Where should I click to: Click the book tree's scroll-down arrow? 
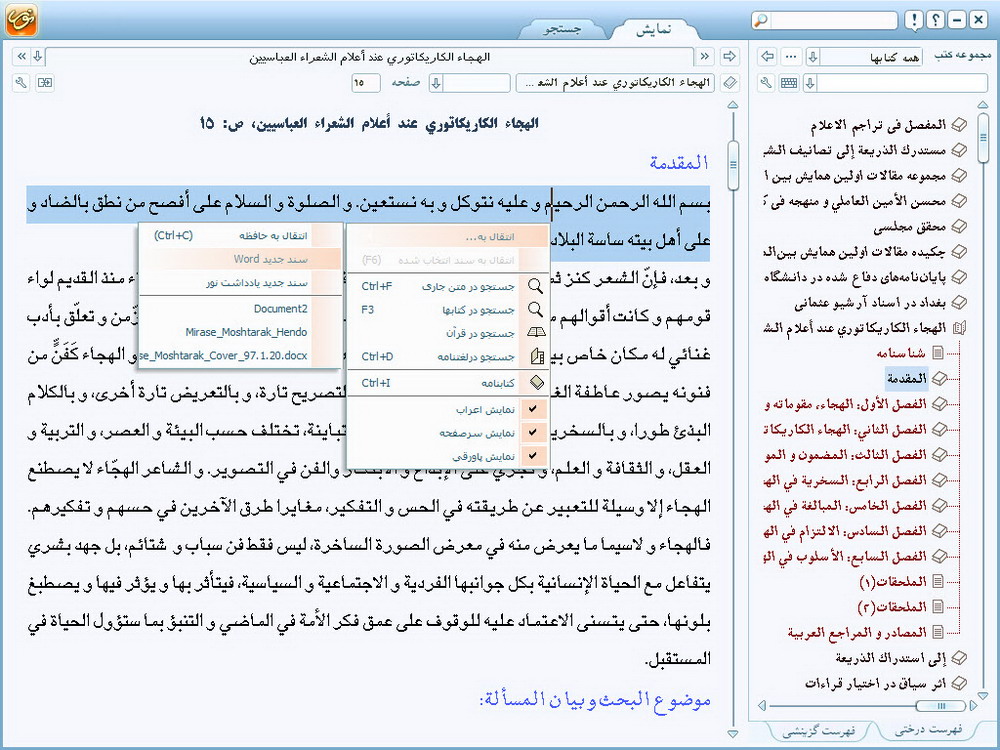(x=983, y=696)
